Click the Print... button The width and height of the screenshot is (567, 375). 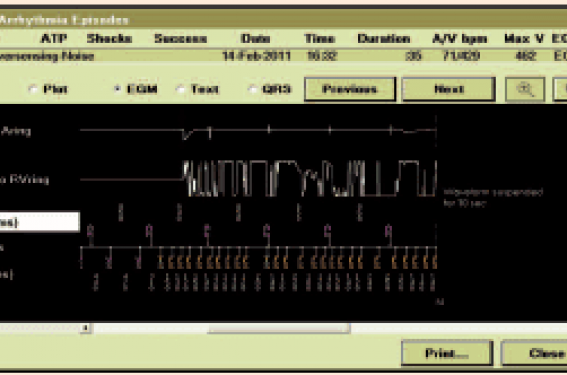tap(447, 353)
